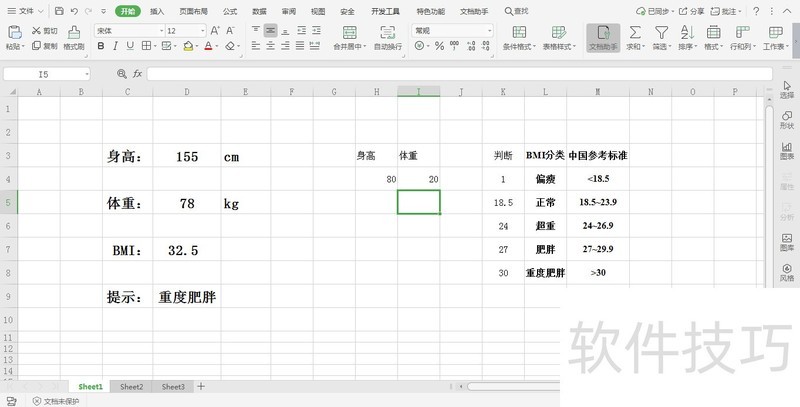Click the Filter (筛选) funnel icon
800x407 pixels.
coord(662,33)
